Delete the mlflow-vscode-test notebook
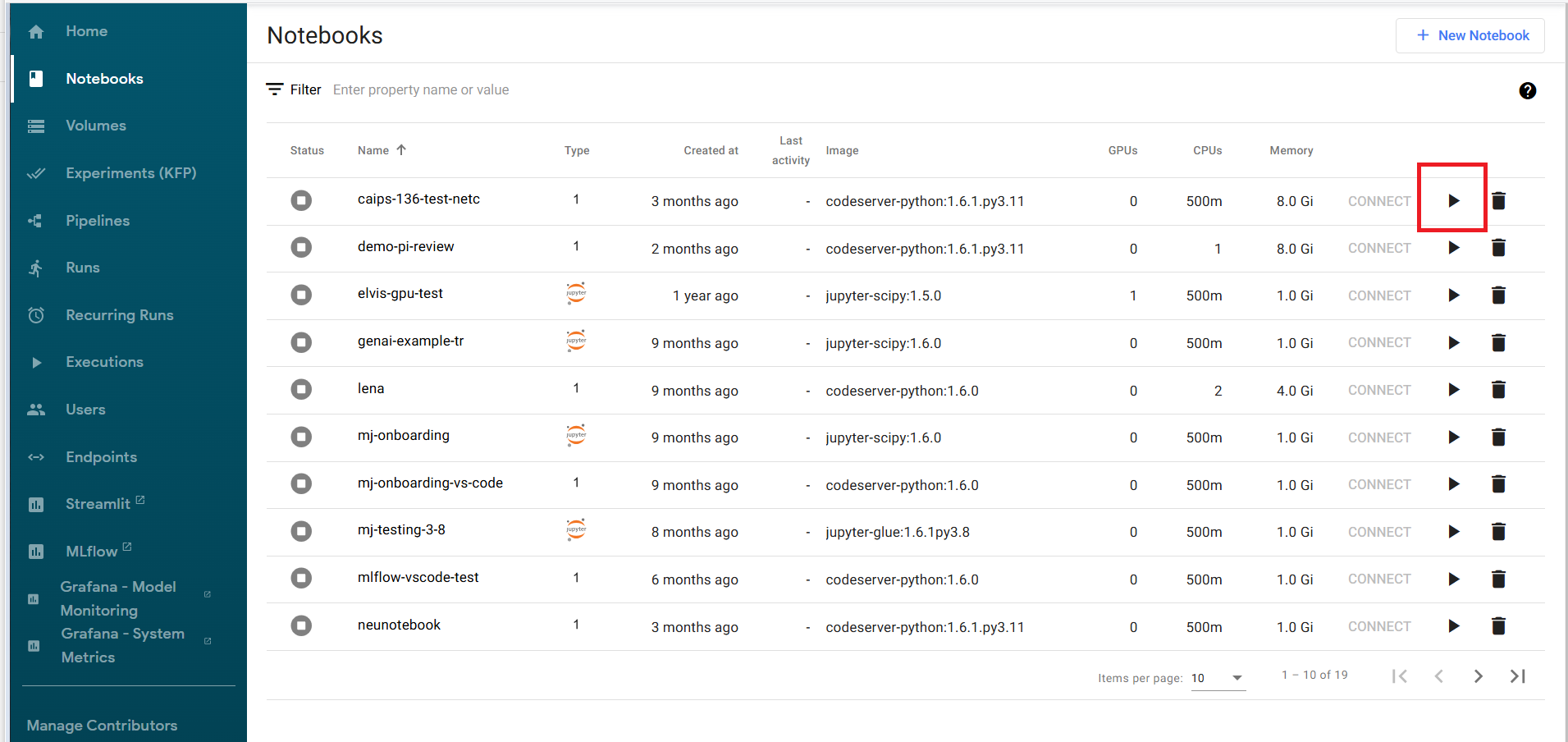Viewport: 1568px width, 742px height. point(1498,579)
